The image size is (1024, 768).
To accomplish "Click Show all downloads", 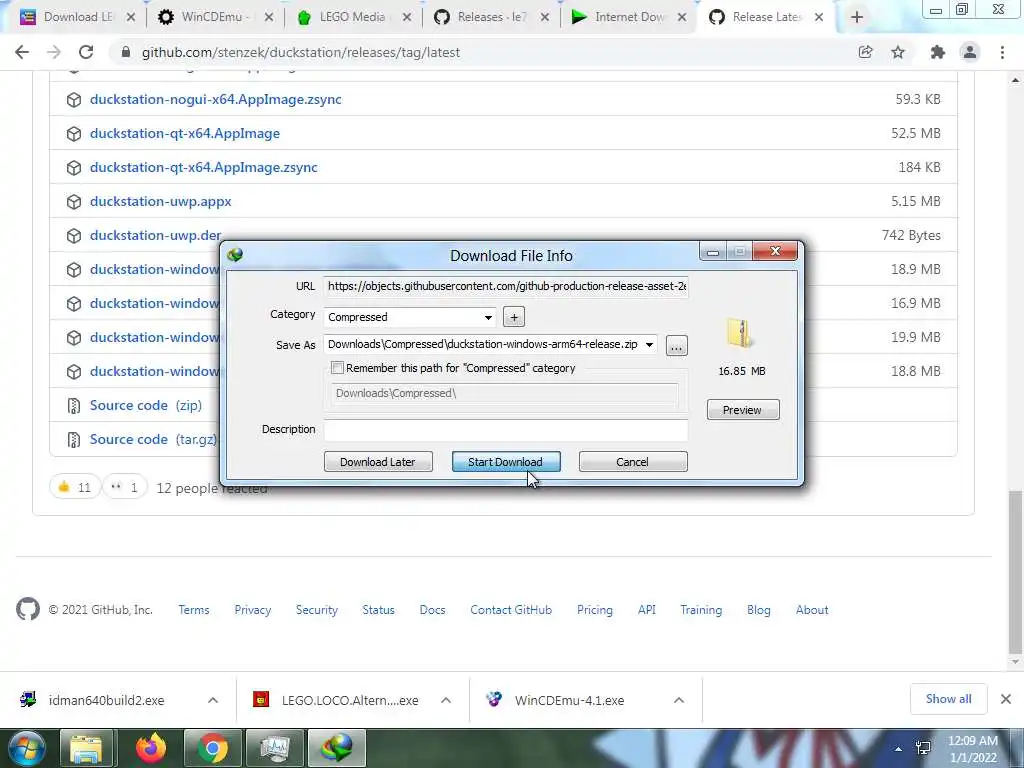I will coord(948,699).
